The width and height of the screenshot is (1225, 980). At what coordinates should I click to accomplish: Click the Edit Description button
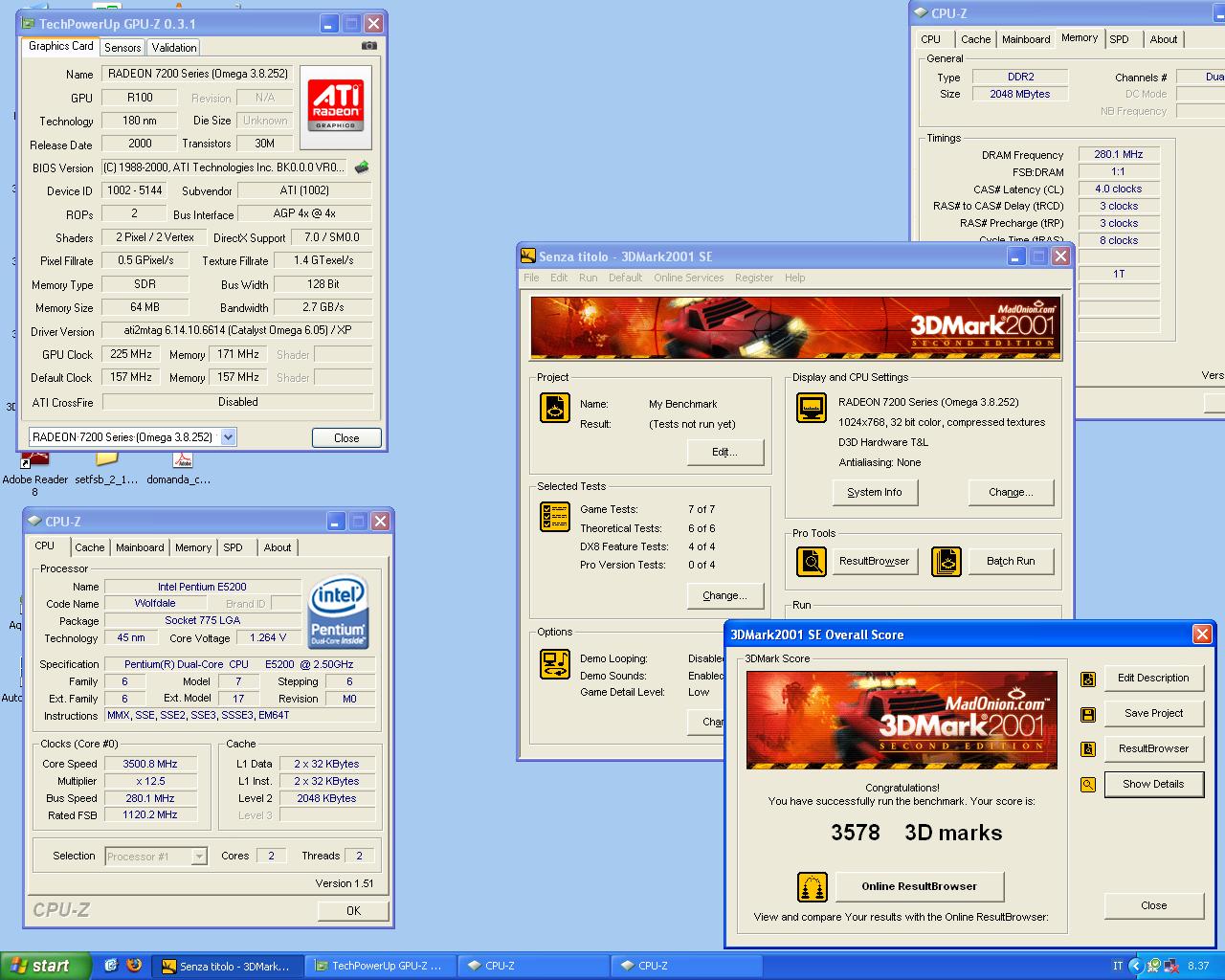click(1153, 678)
